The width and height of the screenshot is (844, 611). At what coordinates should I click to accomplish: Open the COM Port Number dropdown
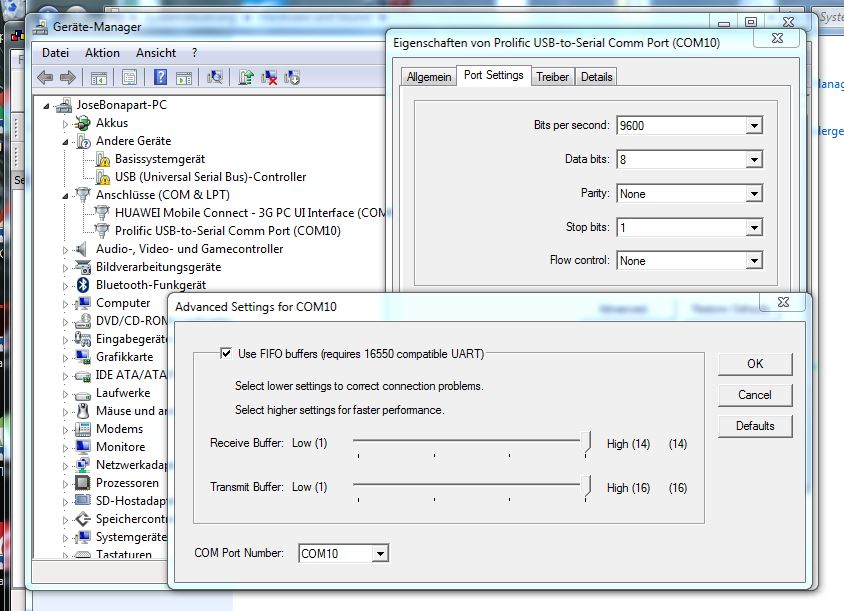click(379, 553)
